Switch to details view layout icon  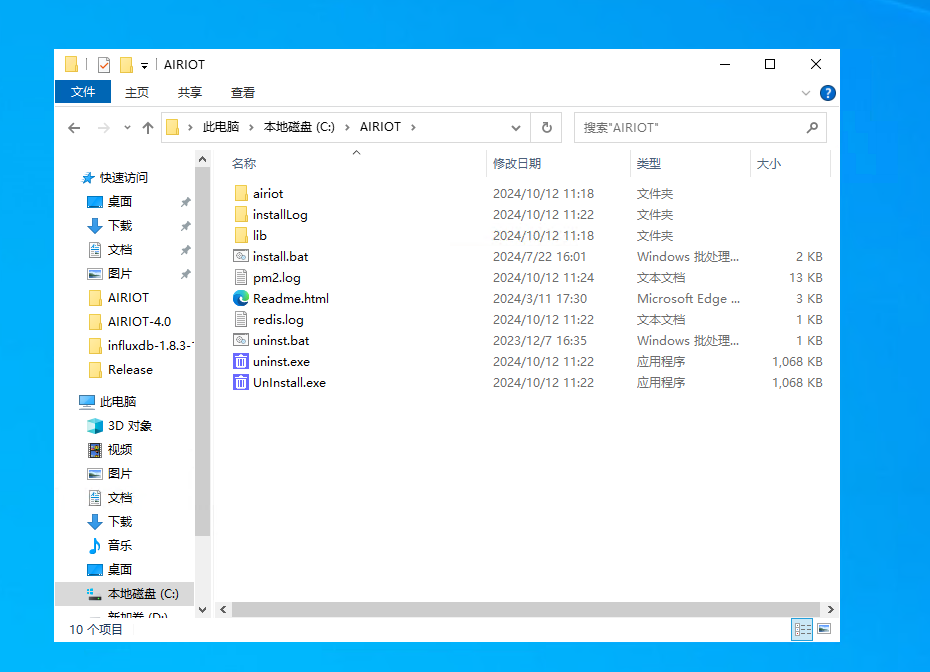(x=802, y=629)
